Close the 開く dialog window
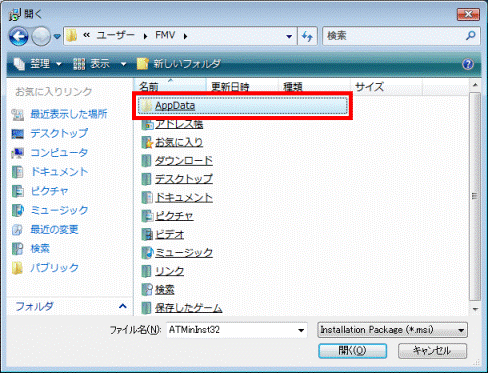The height and width of the screenshot is (373, 488). 468,14
